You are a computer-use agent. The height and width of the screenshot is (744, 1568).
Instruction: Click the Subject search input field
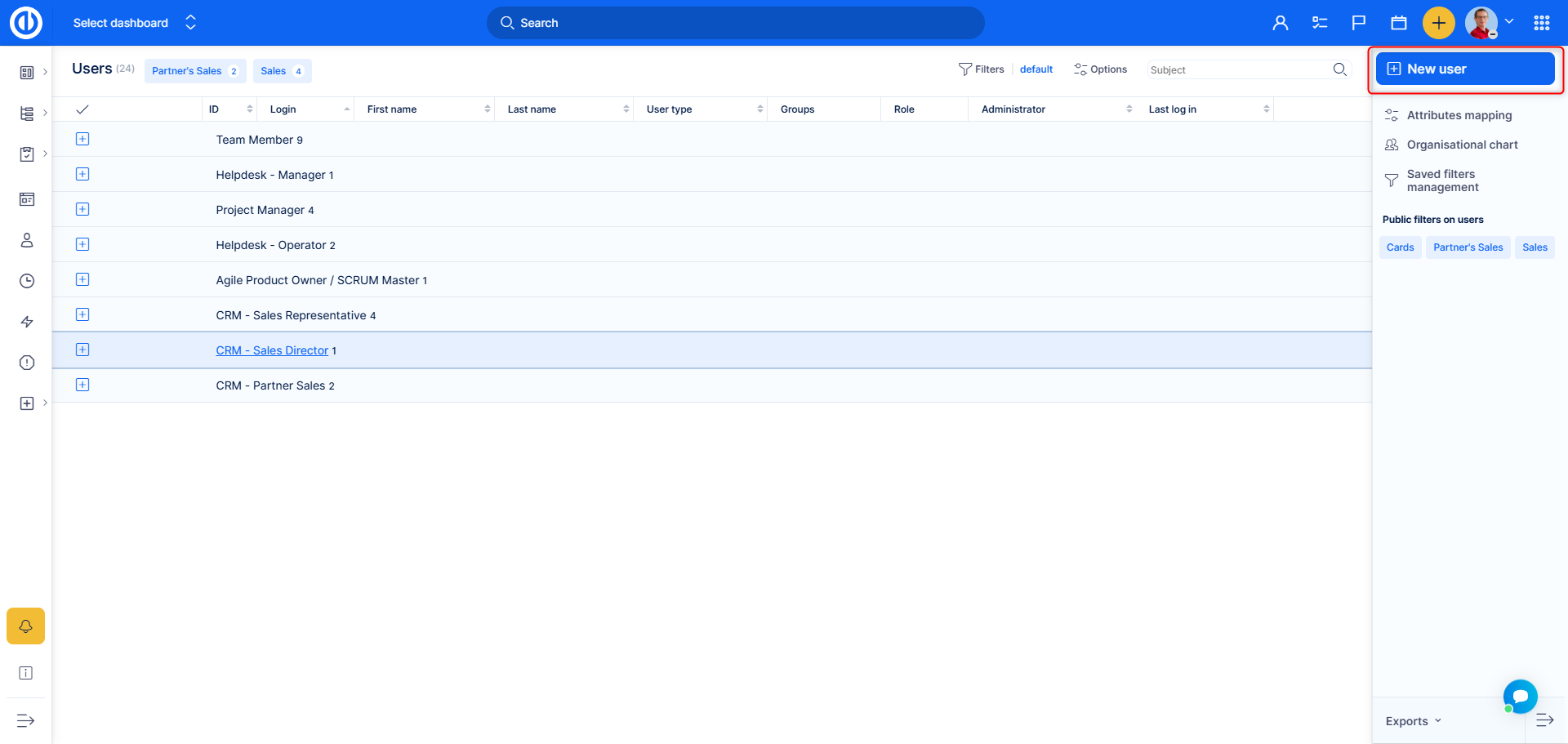tap(1237, 70)
